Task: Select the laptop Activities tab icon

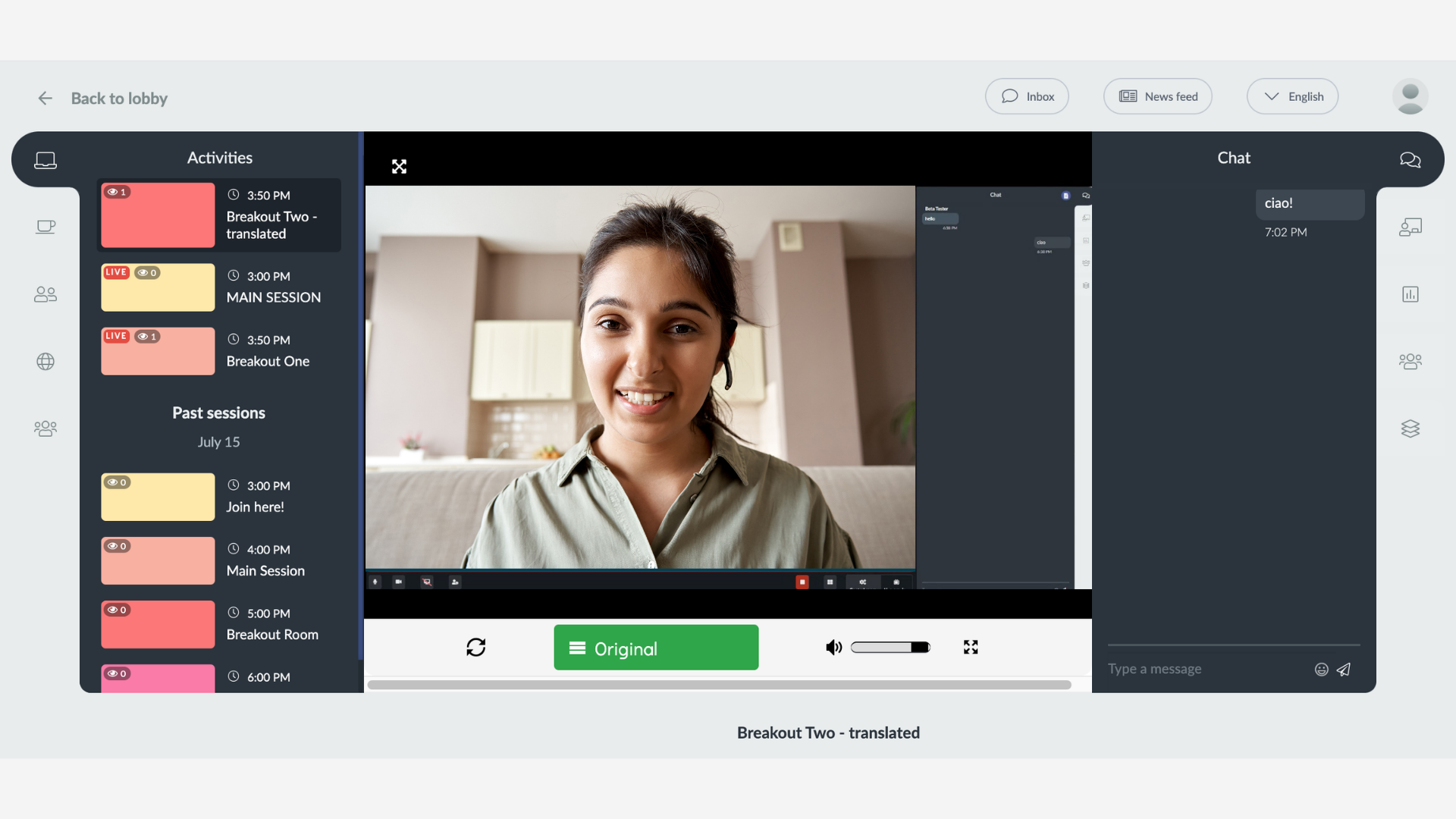Action: tap(45, 160)
